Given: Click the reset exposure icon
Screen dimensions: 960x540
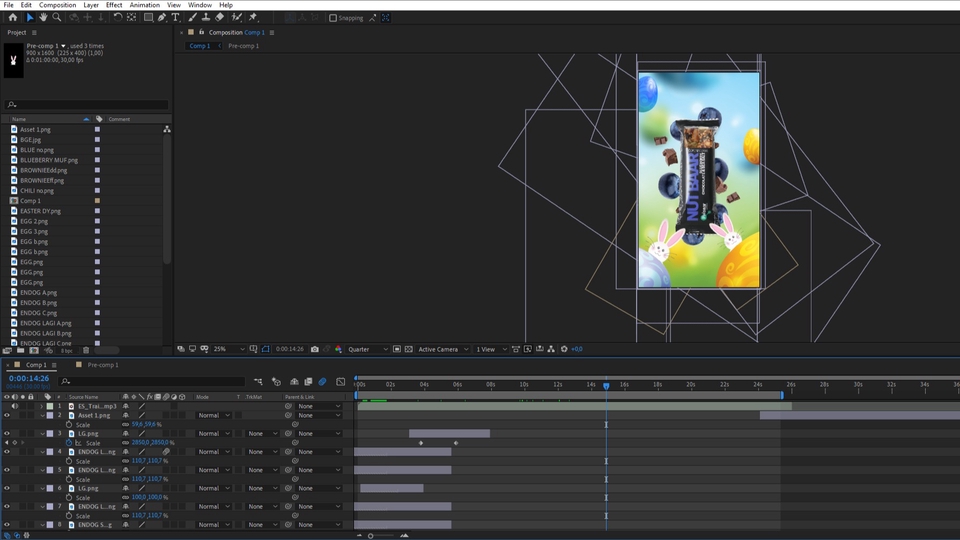Looking at the screenshot, I should pos(564,349).
